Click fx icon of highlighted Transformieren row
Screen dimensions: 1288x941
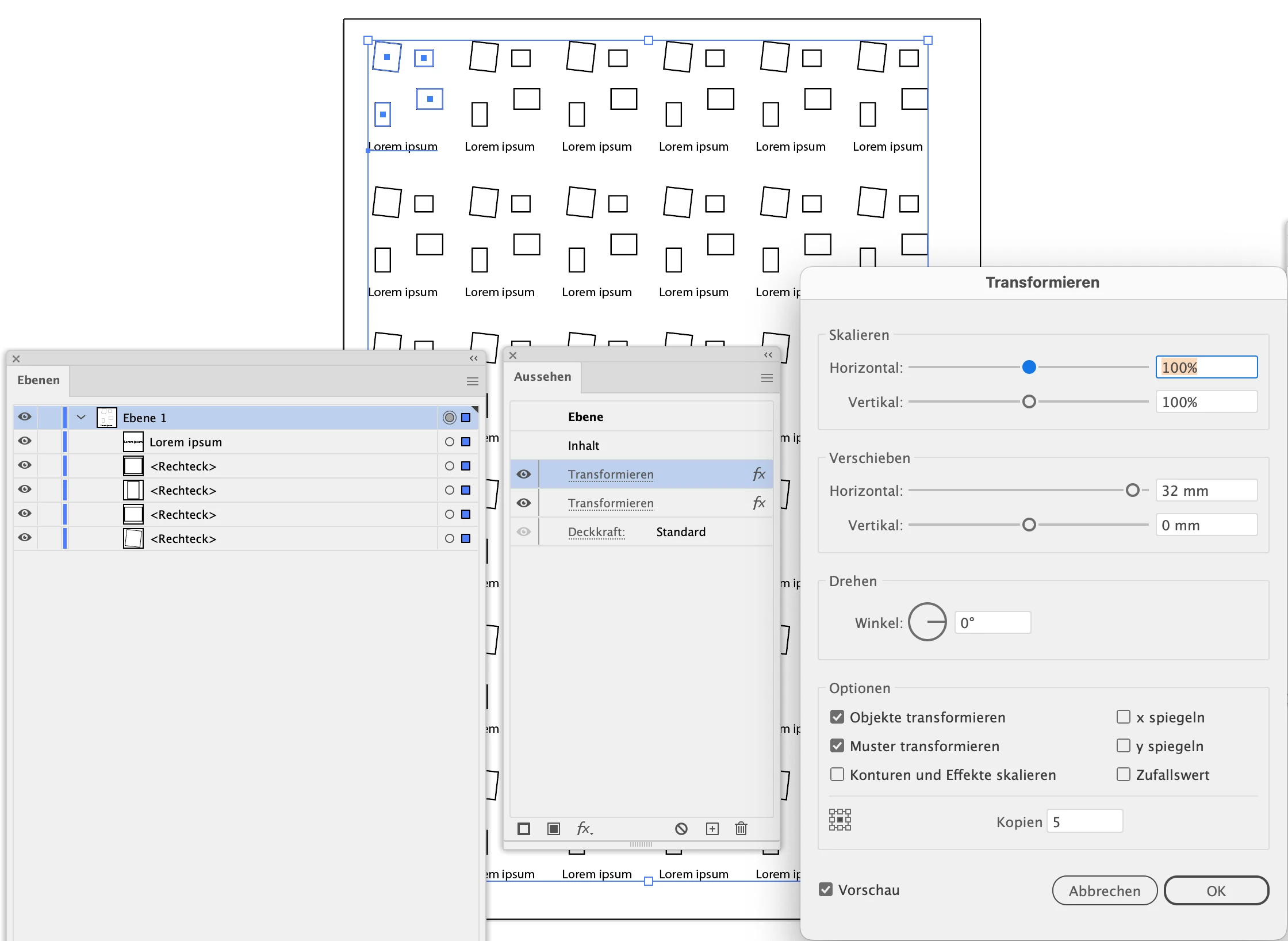(758, 474)
